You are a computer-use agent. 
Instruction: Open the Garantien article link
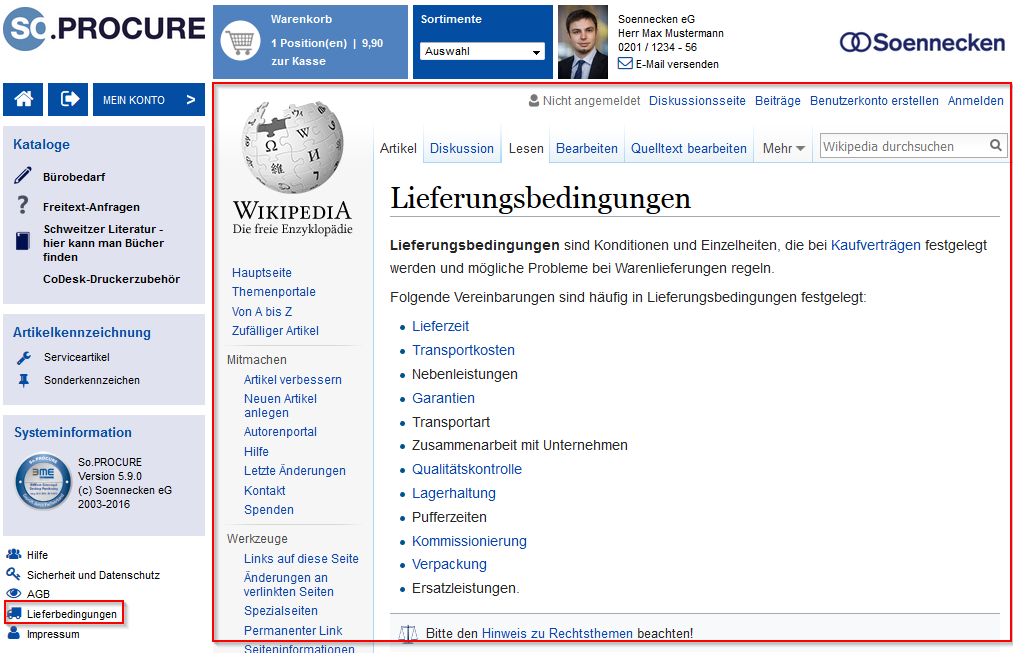pos(443,398)
